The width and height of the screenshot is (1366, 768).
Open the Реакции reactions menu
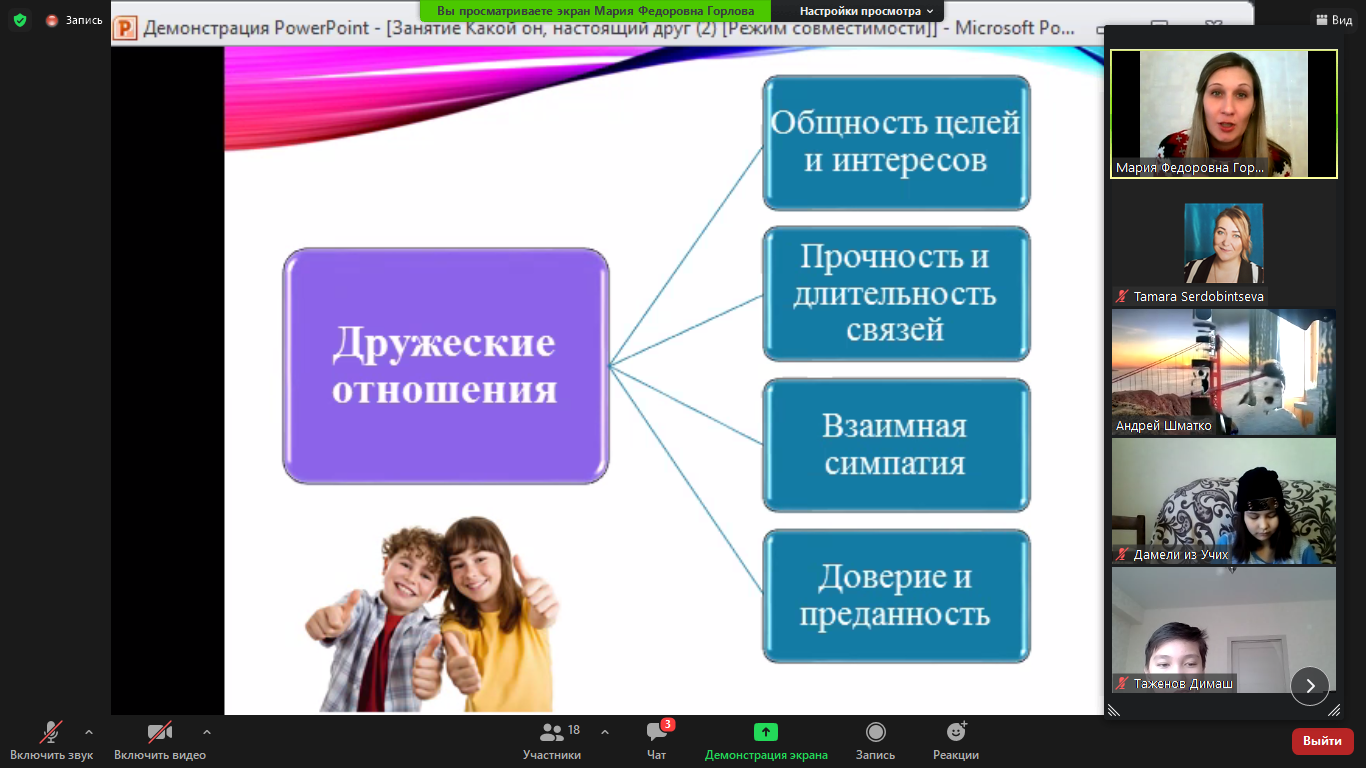(x=956, y=741)
